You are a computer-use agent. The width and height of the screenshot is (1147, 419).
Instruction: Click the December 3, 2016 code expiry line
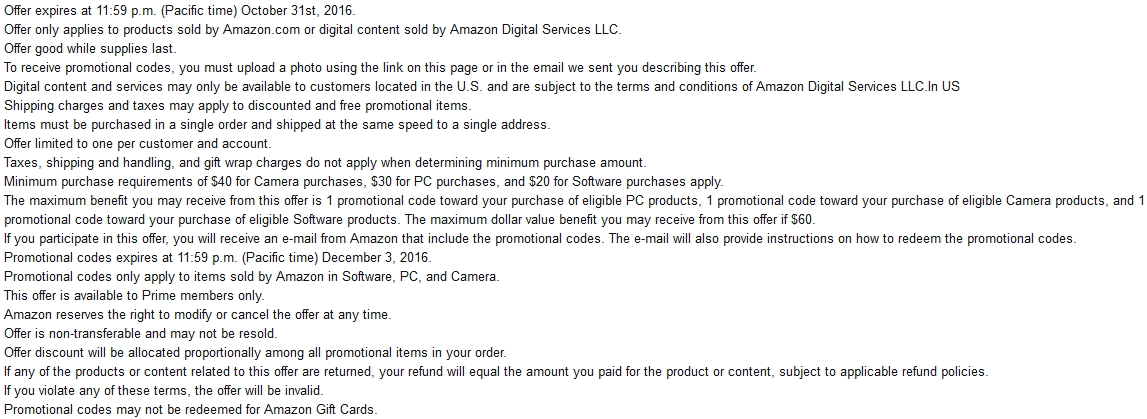(x=175, y=258)
